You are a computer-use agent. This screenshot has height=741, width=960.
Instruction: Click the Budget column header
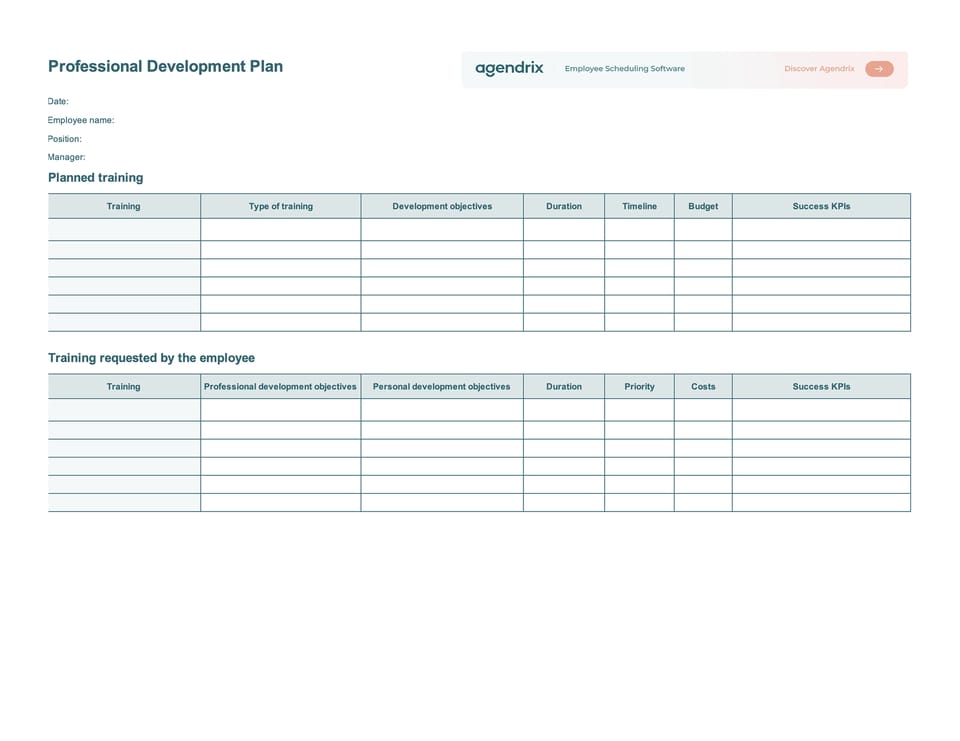703,206
